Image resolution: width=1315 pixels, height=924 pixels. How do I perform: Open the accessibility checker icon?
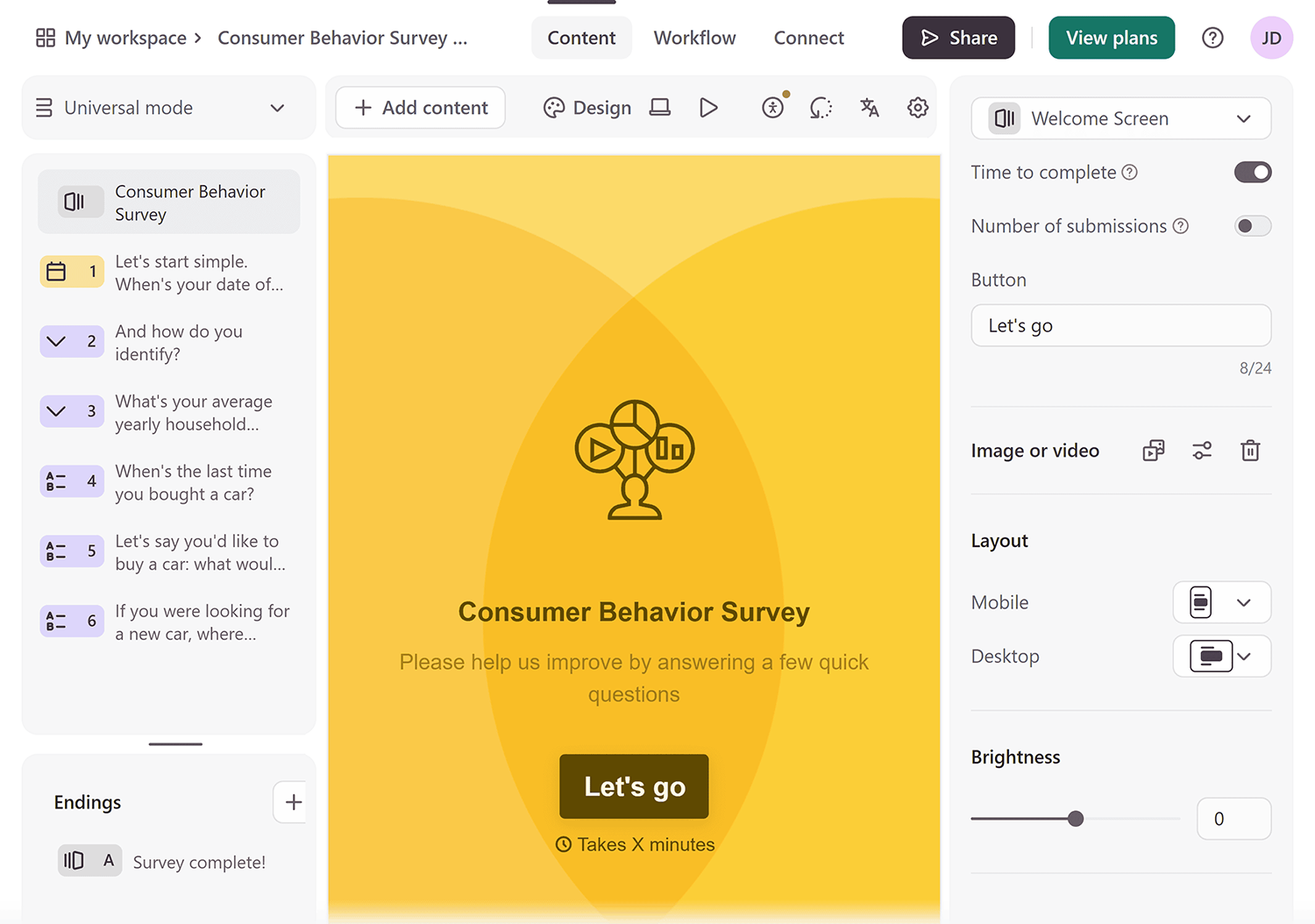click(x=773, y=108)
